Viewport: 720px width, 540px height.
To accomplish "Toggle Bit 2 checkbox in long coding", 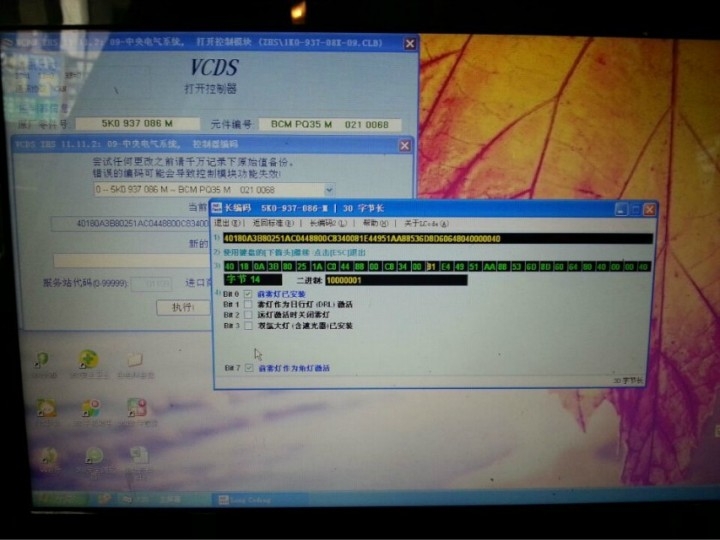I will (248, 315).
